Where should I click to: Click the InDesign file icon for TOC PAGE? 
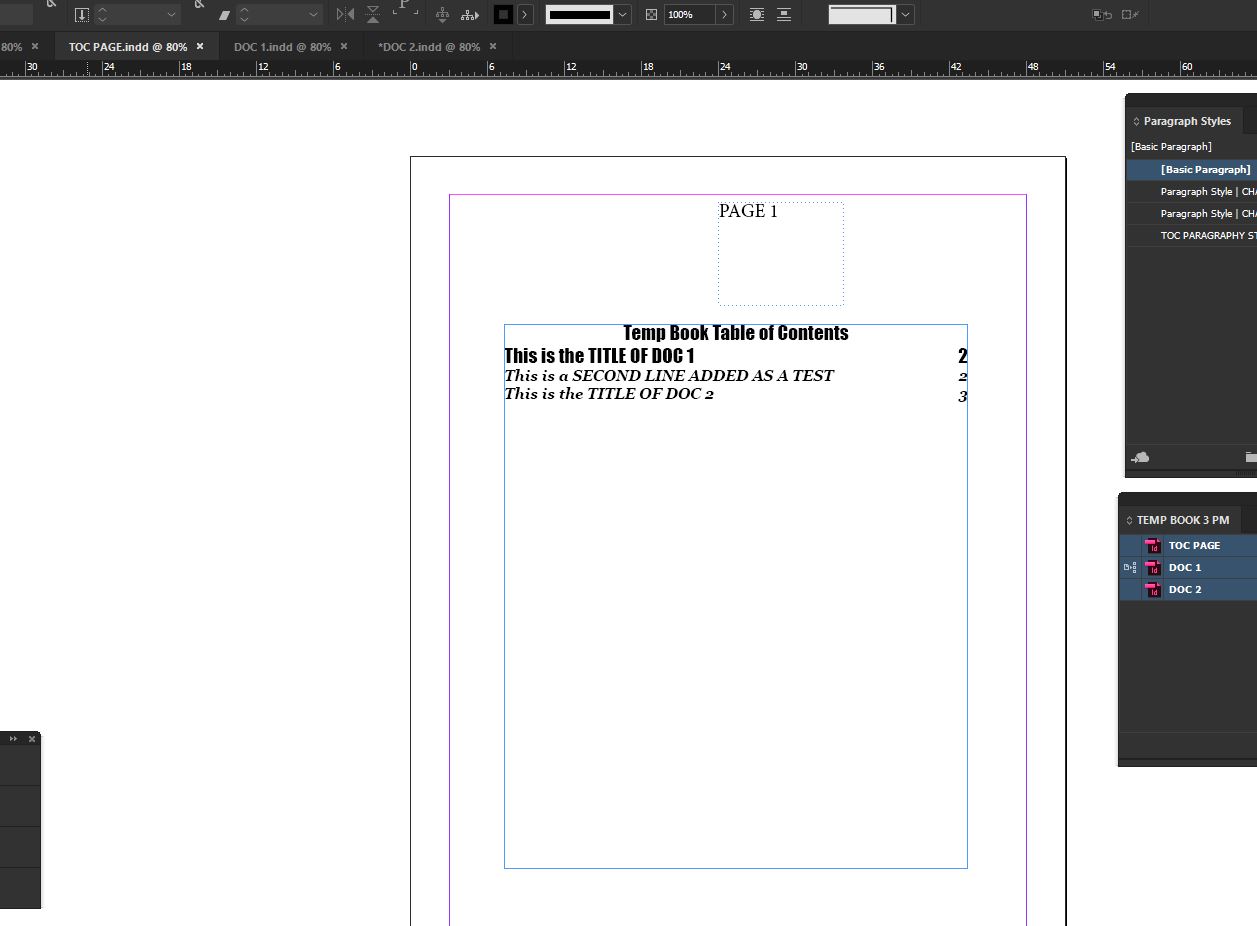[x=1153, y=546]
